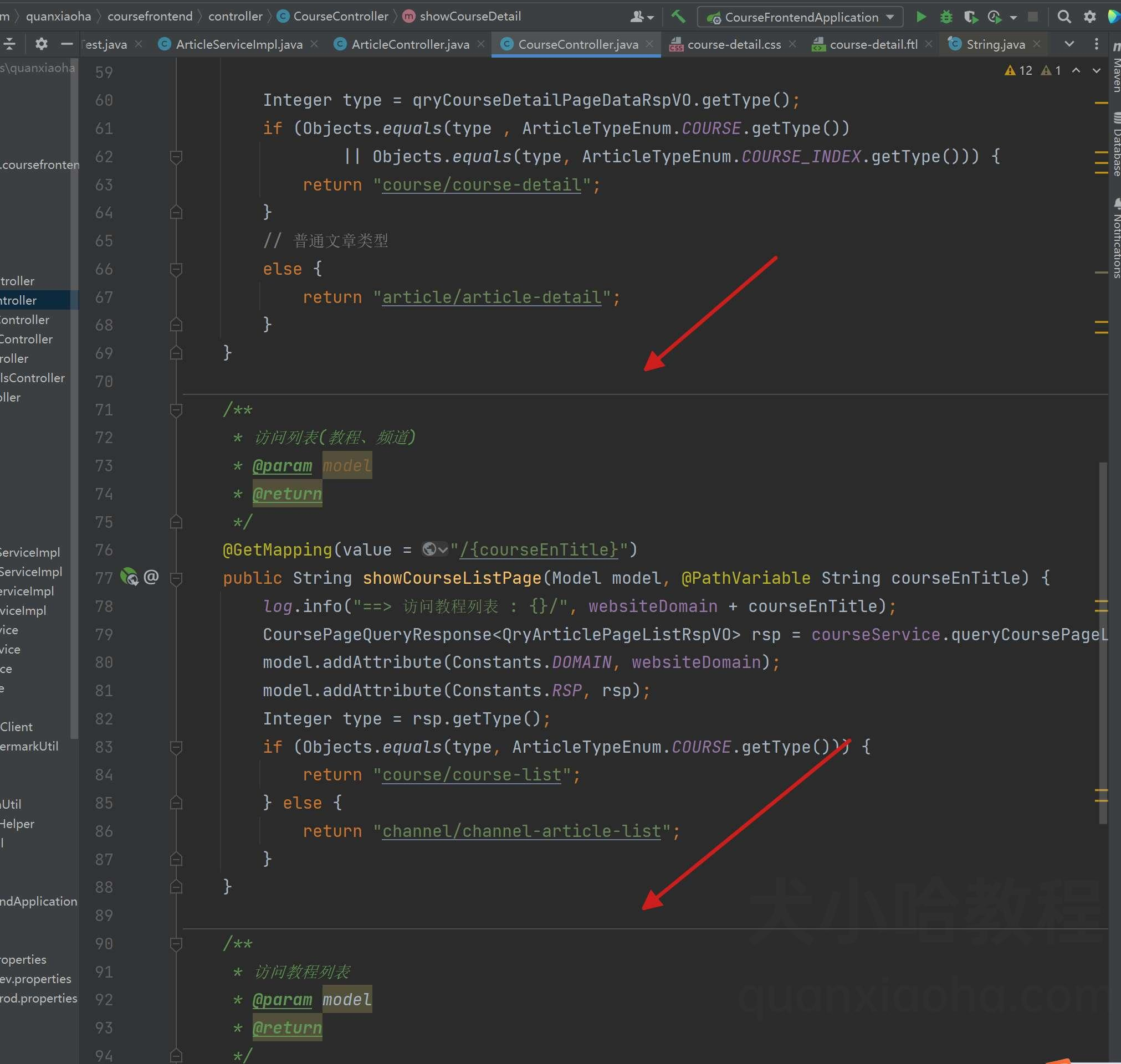Open IDE settings gear in top toolbar
This screenshot has height=1064, width=1121.
click(x=1089, y=17)
